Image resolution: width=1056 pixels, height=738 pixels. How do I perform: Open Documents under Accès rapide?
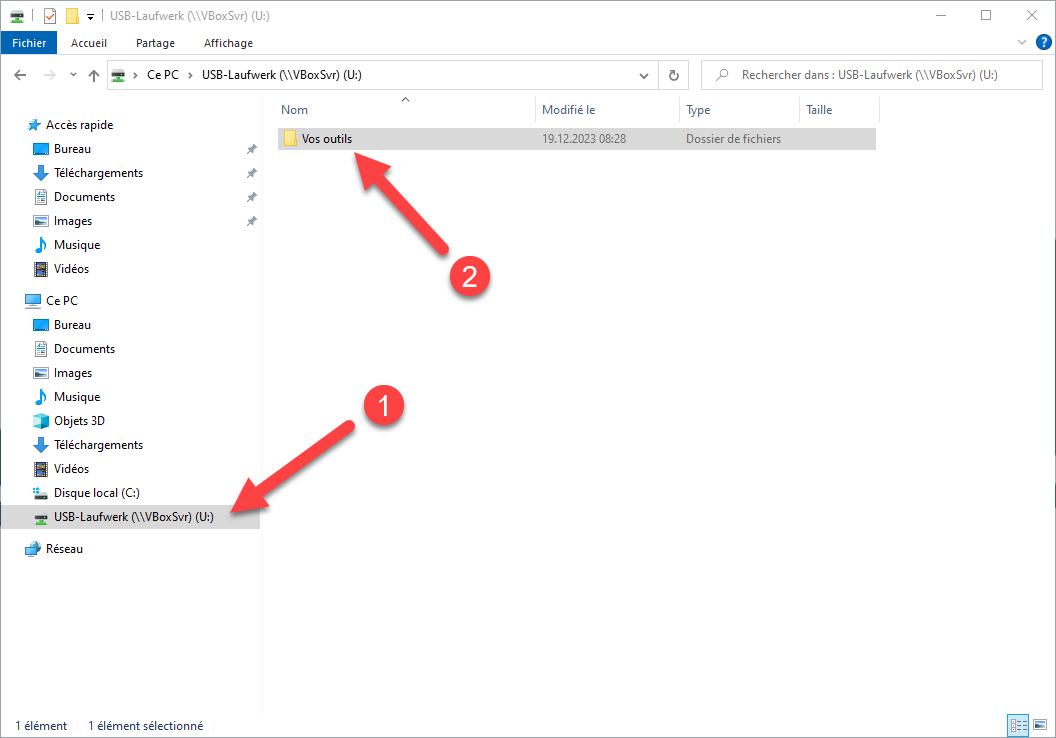pyautogui.click(x=84, y=197)
